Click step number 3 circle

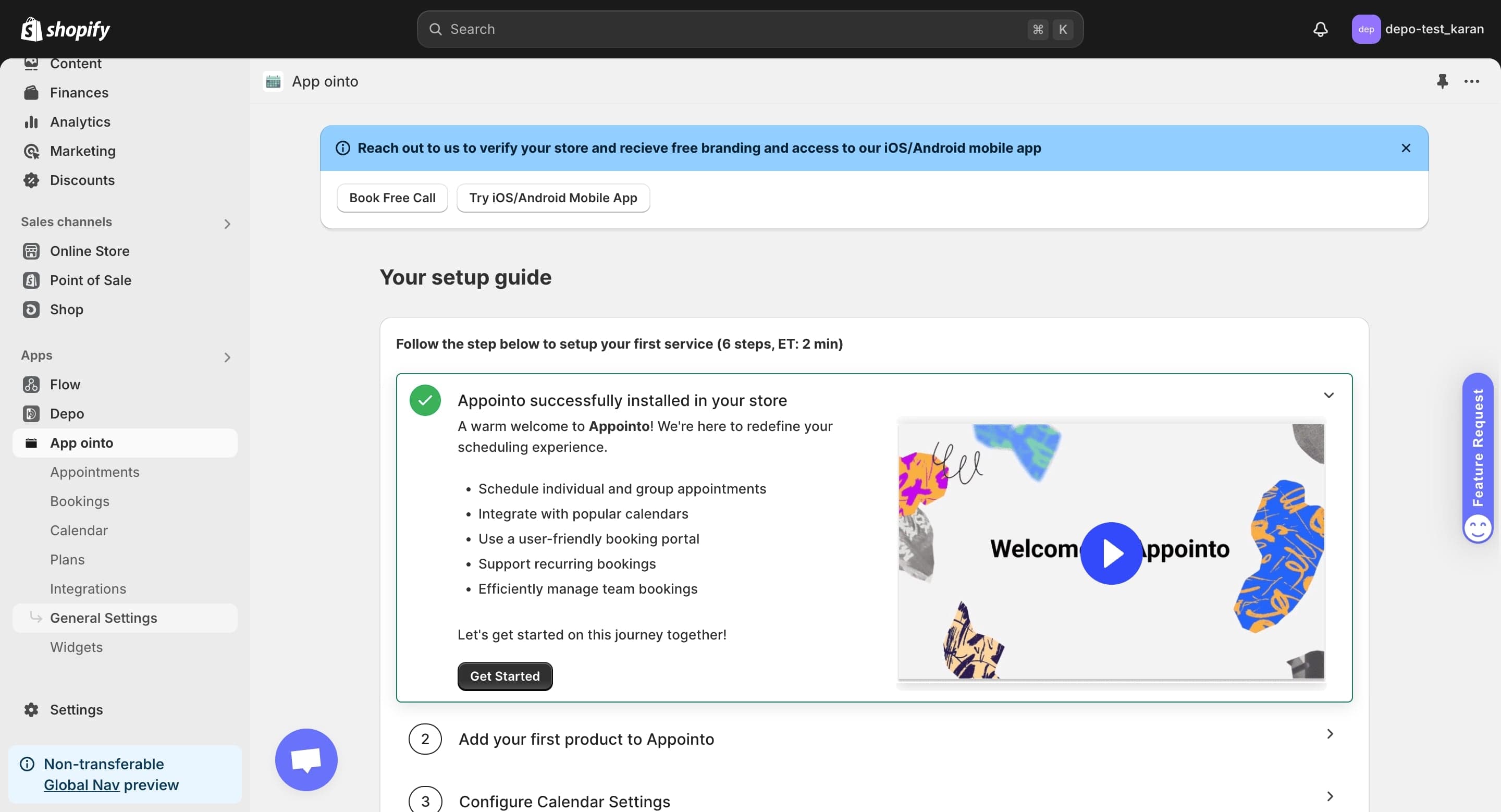(425, 801)
